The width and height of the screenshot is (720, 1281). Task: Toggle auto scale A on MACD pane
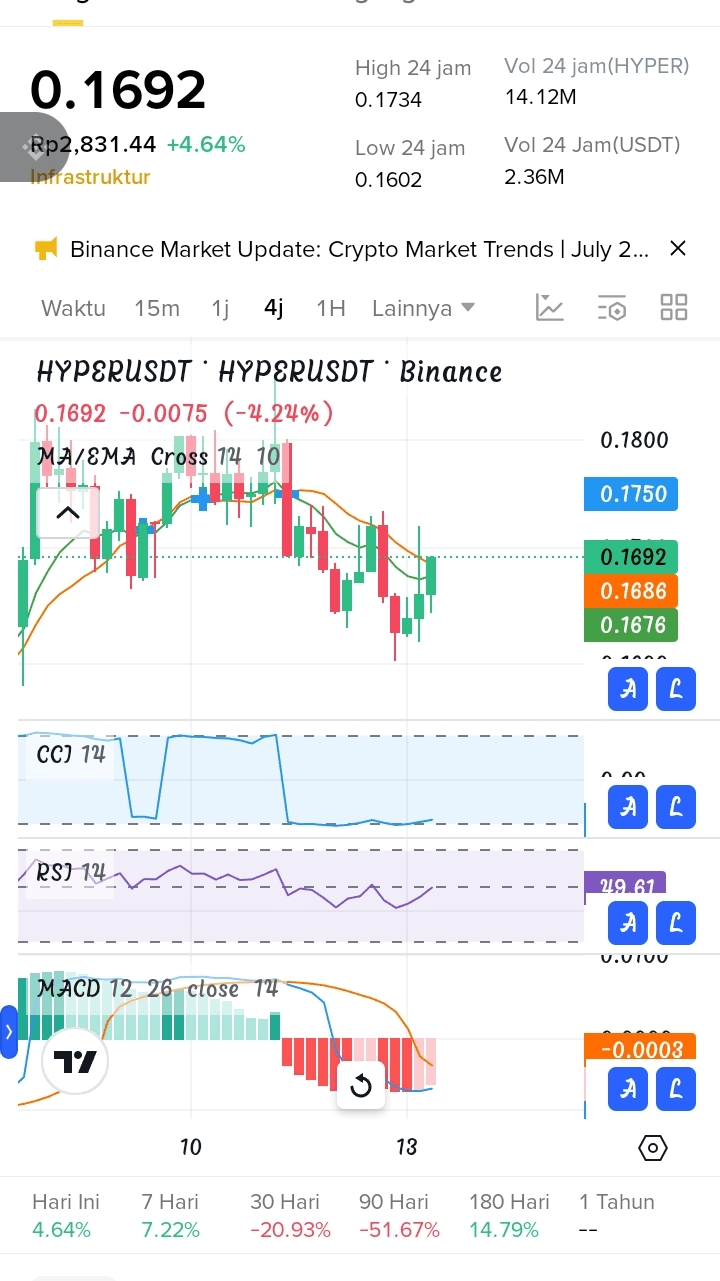(x=628, y=1089)
